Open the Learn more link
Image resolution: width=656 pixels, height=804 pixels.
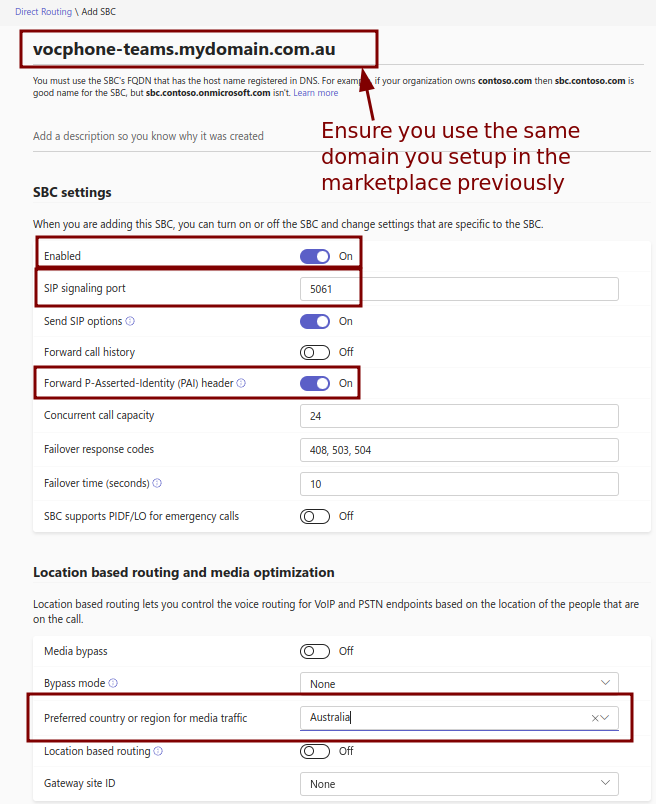click(x=315, y=93)
